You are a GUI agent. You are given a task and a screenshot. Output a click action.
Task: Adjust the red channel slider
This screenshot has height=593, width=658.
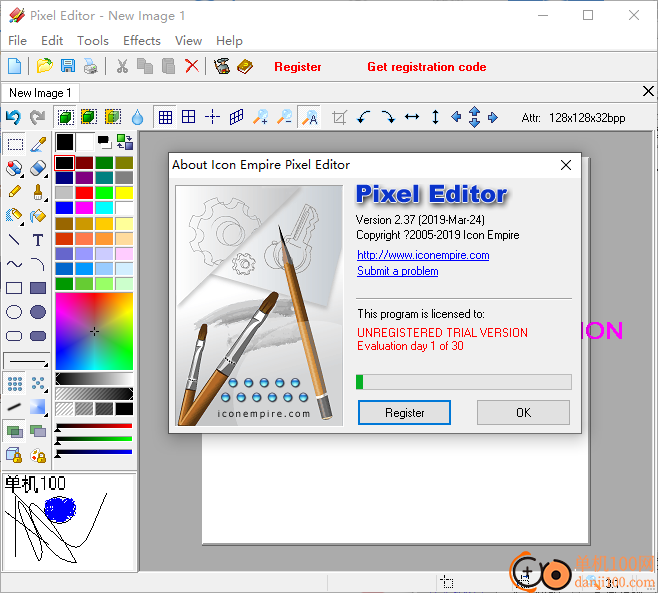pyautogui.click(x=94, y=427)
